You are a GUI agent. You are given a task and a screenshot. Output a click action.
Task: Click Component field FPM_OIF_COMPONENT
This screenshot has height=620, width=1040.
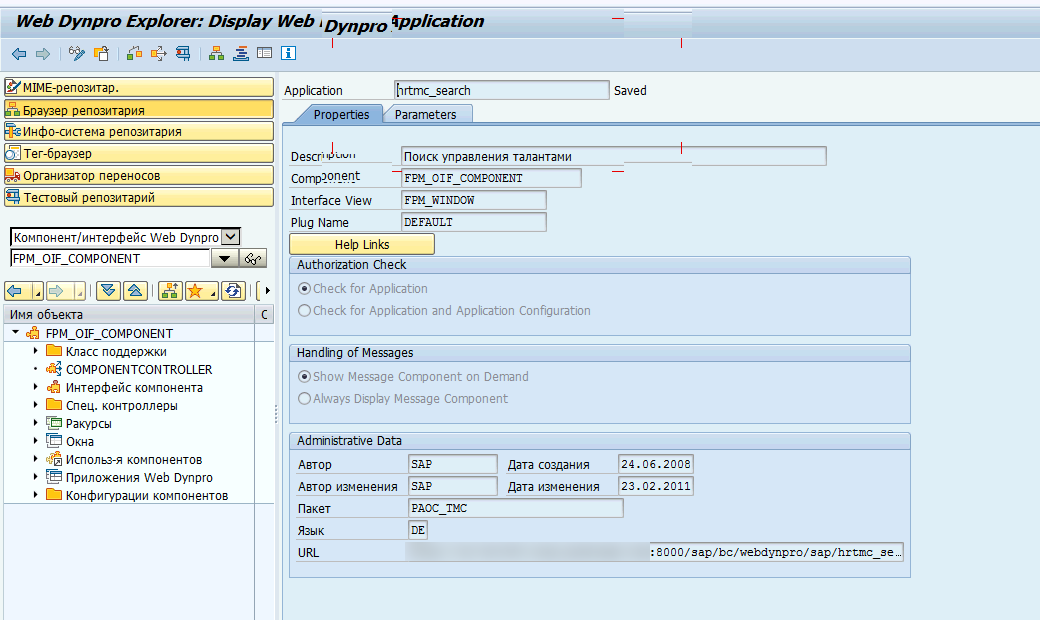click(x=491, y=178)
